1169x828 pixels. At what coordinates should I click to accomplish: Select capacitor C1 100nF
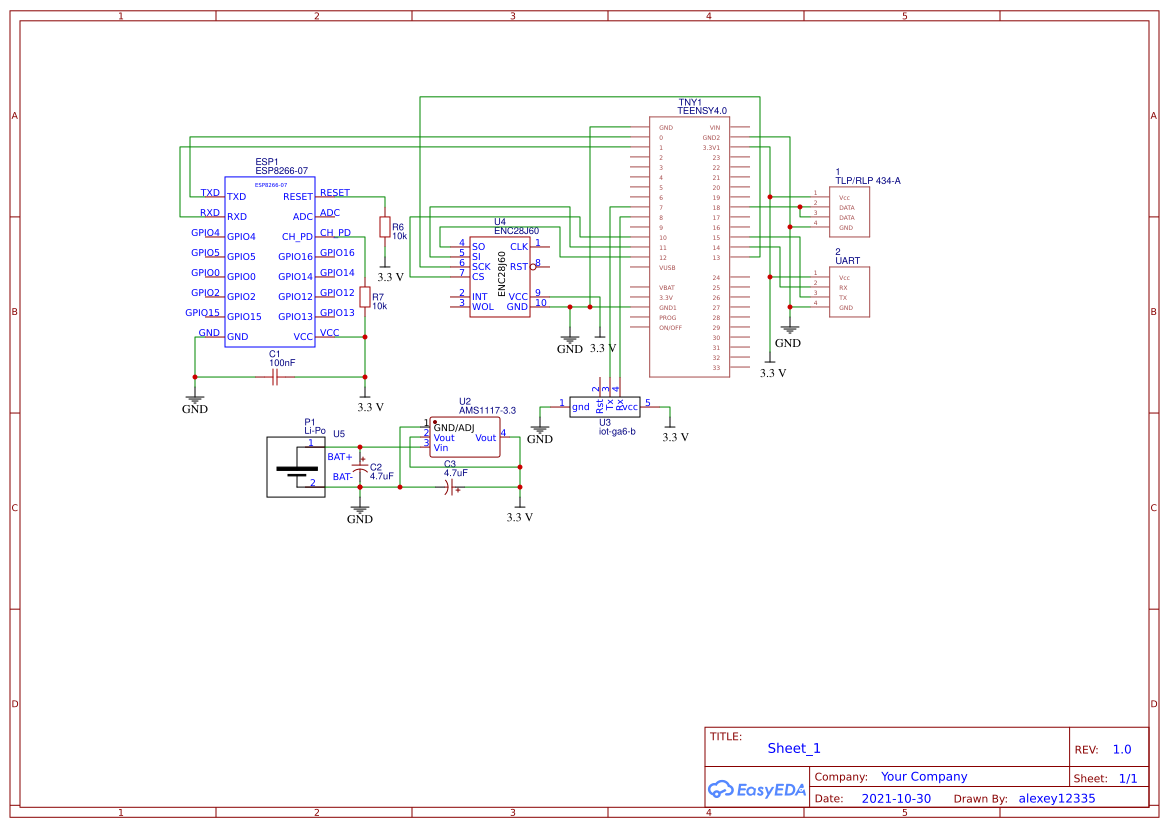[274, 377]
